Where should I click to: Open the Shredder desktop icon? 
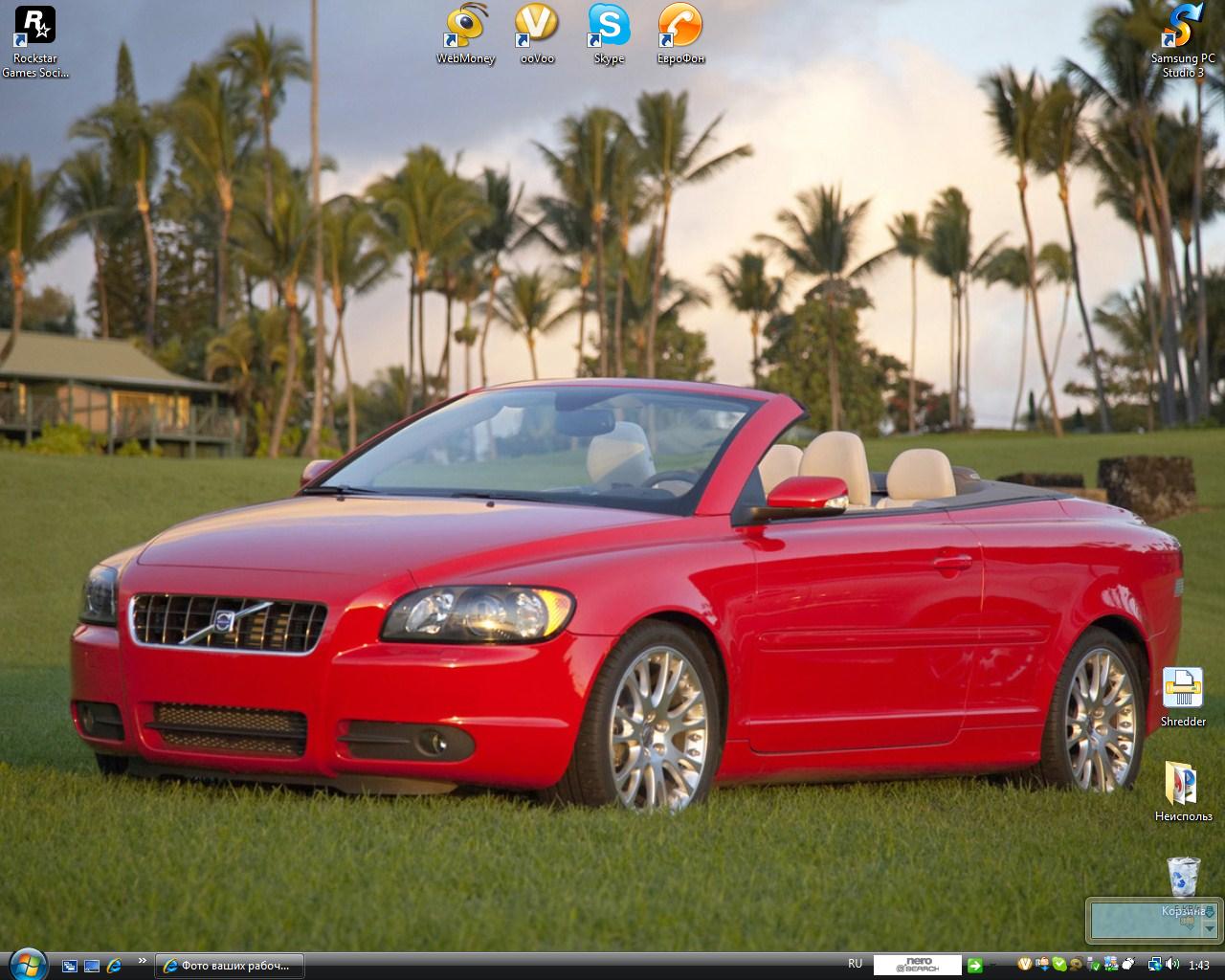[x=1183, y=698]
